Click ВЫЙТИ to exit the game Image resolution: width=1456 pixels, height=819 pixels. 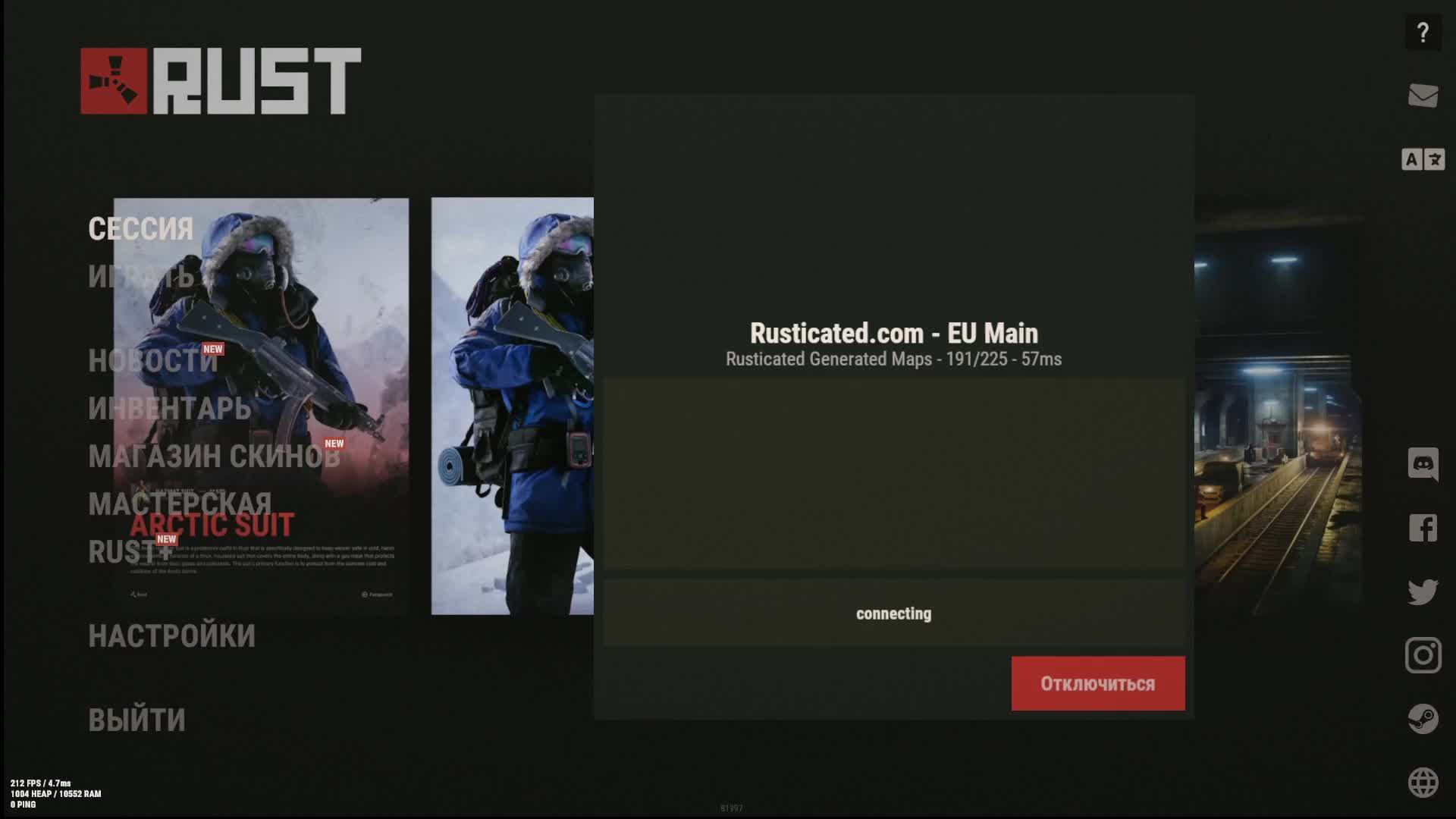click(136, 720)
